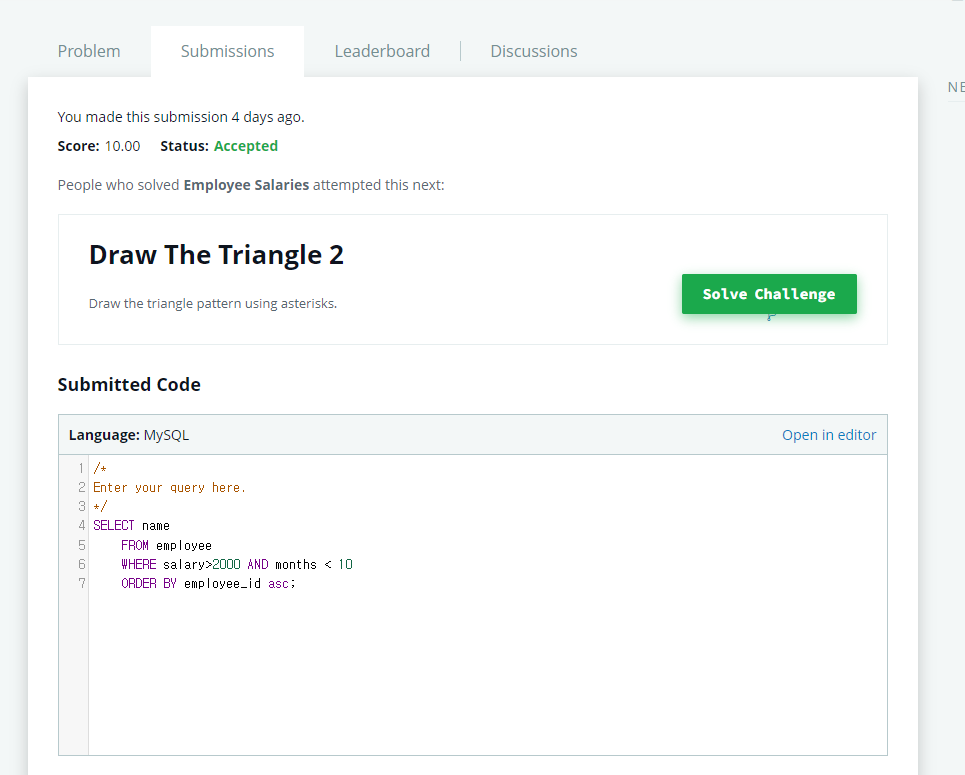
Task: Click the Language: MySQL label
Action: [x=129, y=435]
